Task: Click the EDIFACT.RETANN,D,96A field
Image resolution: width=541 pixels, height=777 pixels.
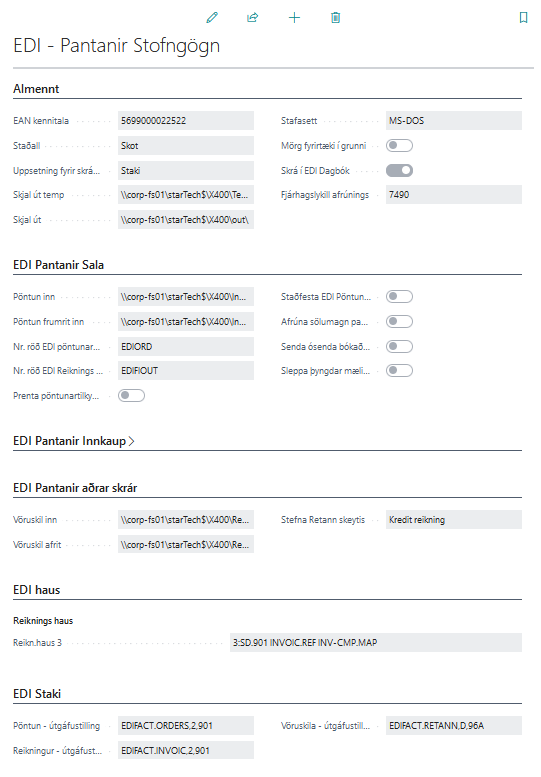Action: click(454, 726)
